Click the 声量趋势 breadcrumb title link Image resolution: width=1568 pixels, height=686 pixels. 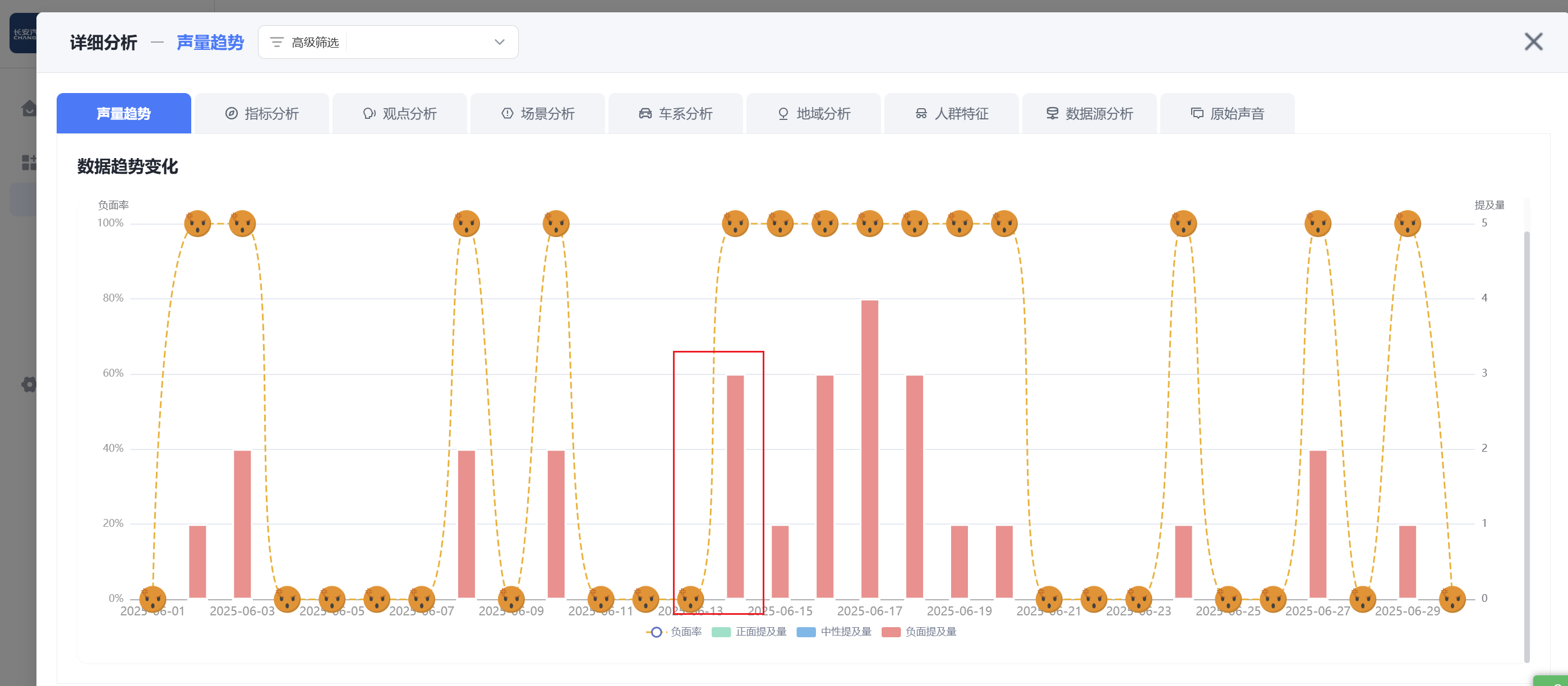(210, 43)
